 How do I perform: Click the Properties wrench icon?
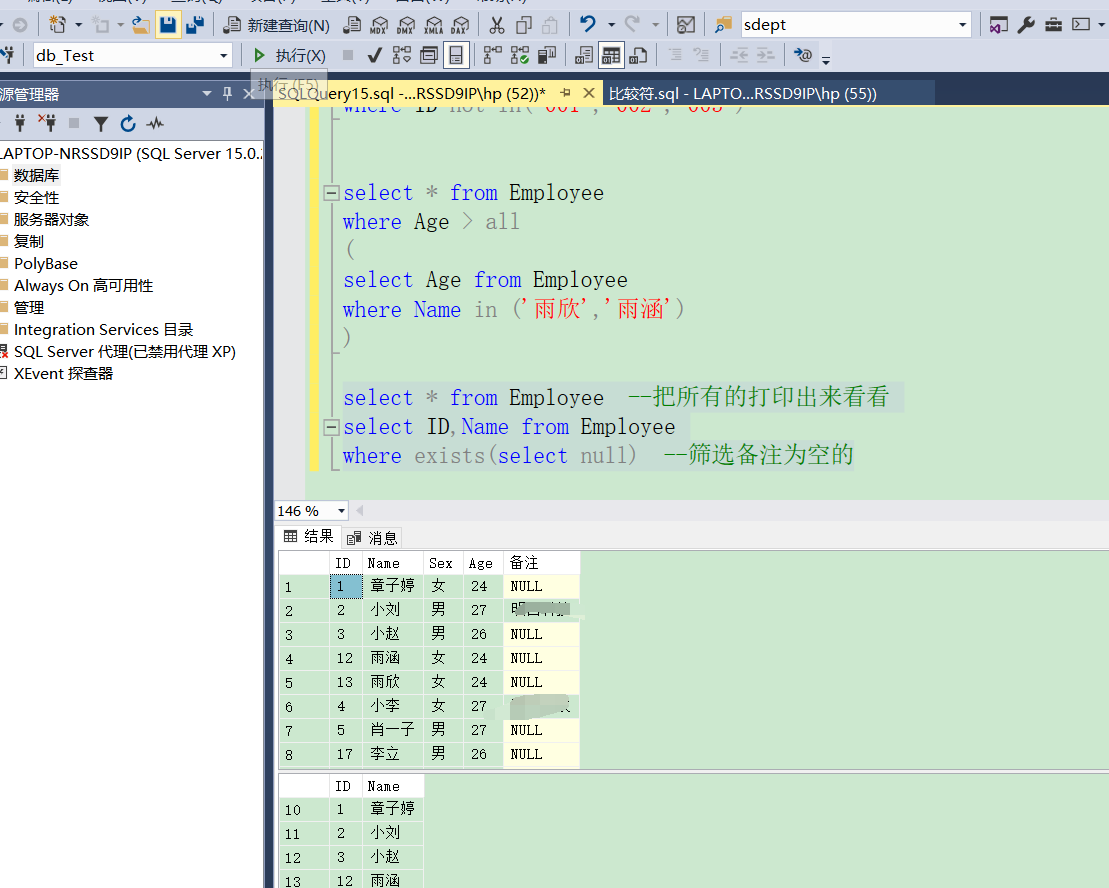click(x=1026, y=25)
